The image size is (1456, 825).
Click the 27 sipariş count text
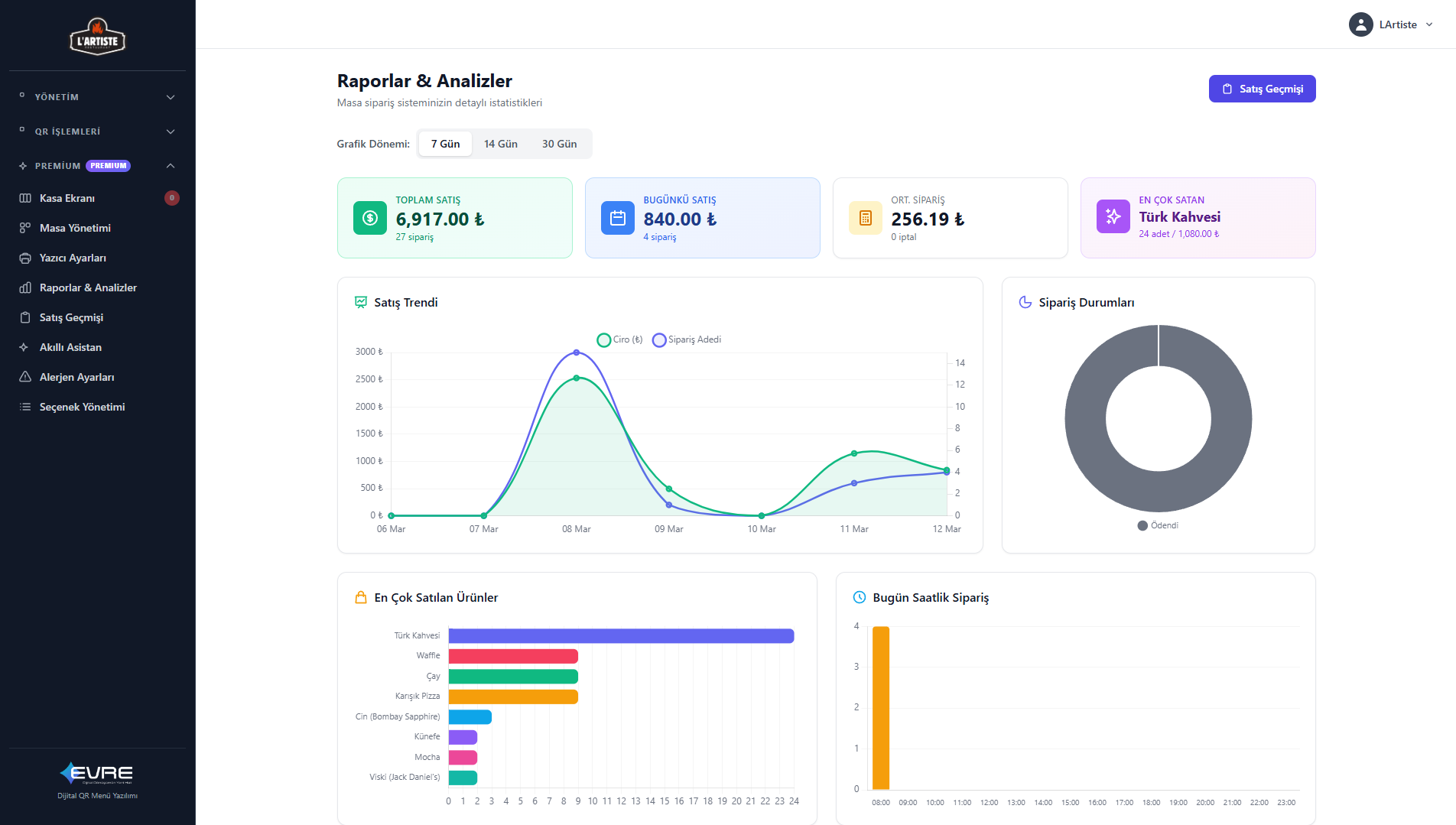coord(414,237)
